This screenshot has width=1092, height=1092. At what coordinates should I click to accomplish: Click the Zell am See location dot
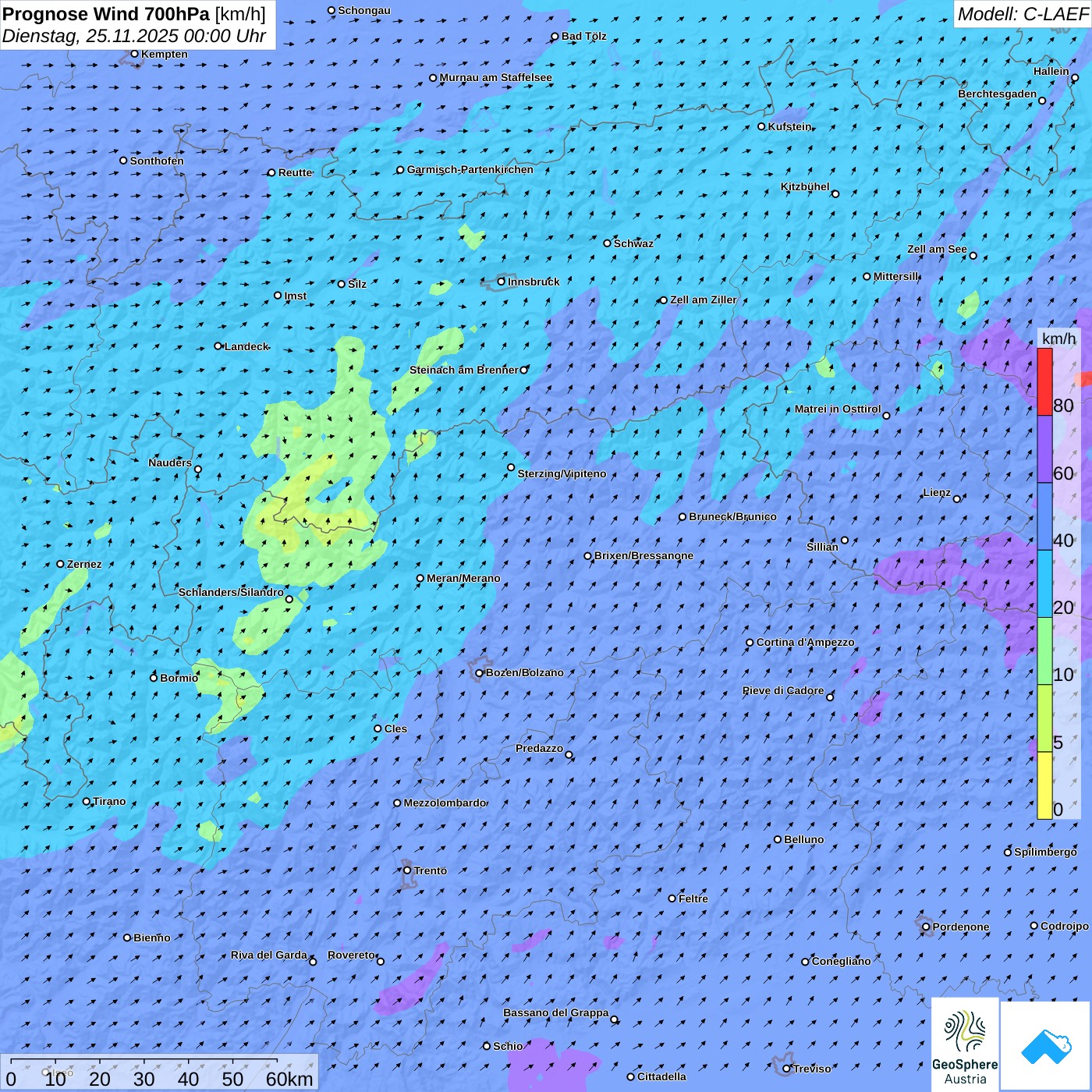pos(973,255)
